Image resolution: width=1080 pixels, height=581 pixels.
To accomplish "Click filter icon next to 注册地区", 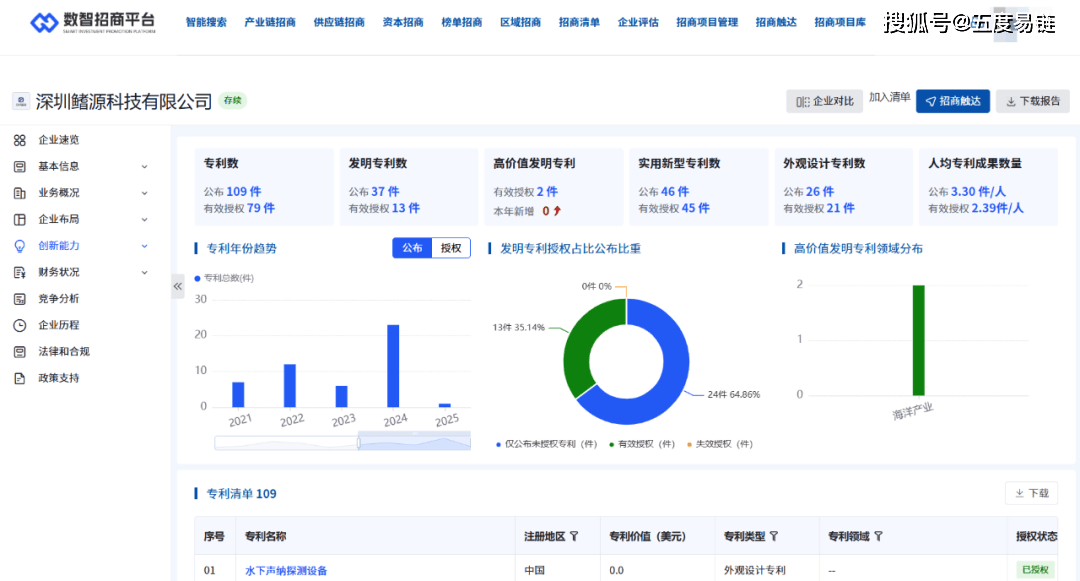I will 574,537.
